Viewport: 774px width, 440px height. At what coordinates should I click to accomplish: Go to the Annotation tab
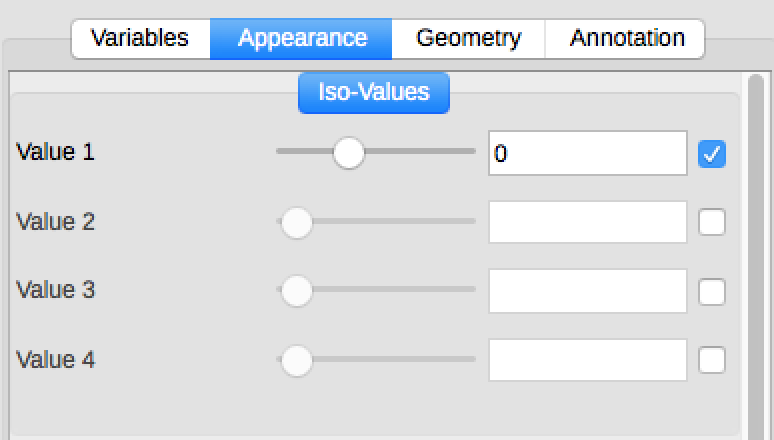click(626, 39)
